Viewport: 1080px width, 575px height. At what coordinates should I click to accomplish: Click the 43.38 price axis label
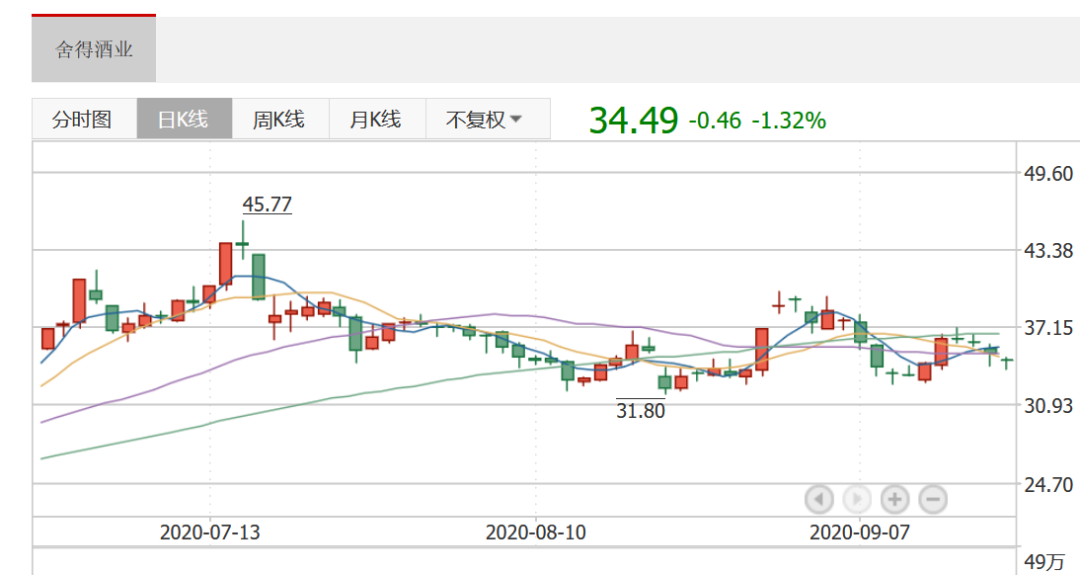pos(1048,251)
